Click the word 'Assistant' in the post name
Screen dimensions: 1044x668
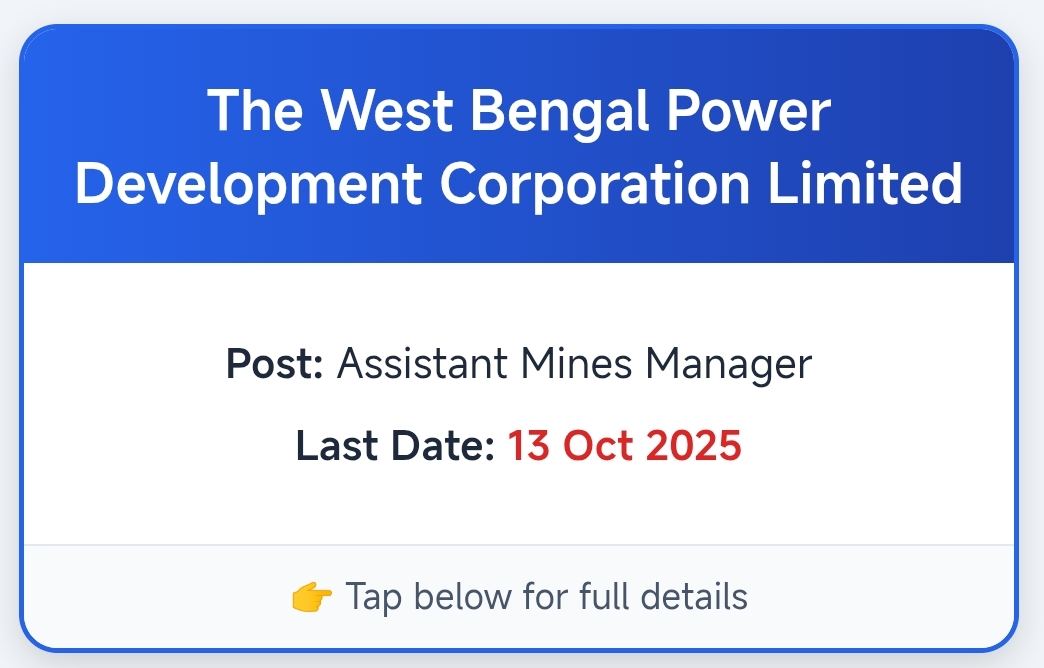[x=422, y=364]
